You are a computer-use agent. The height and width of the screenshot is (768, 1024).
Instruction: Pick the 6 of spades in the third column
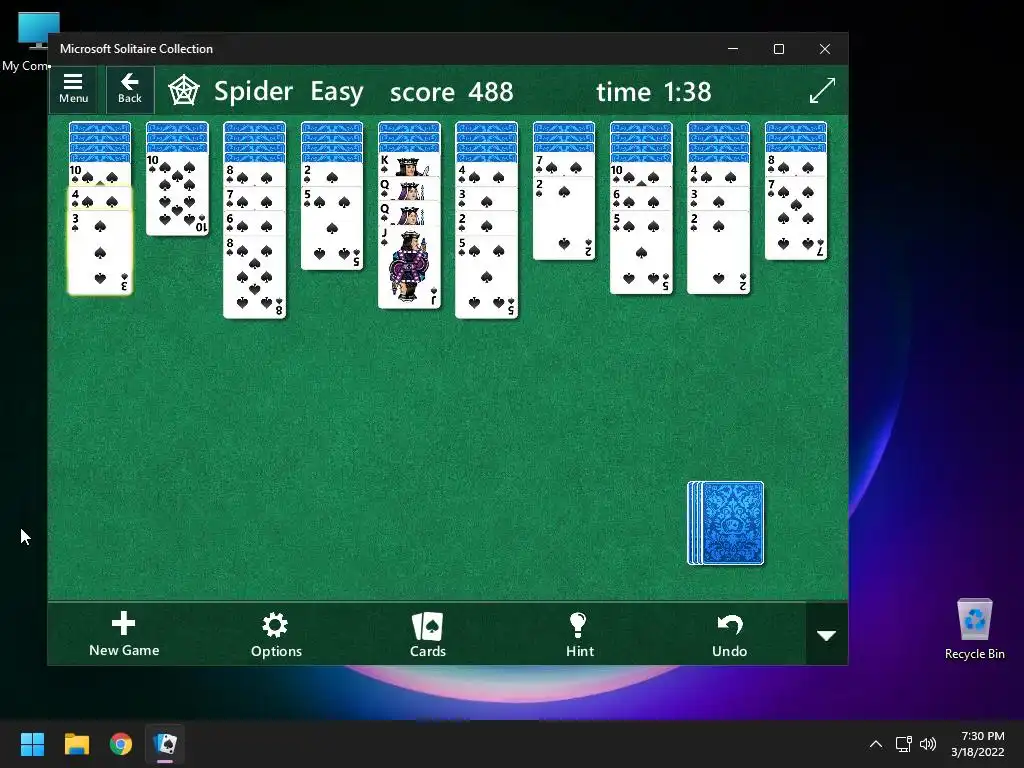(254, 223)
